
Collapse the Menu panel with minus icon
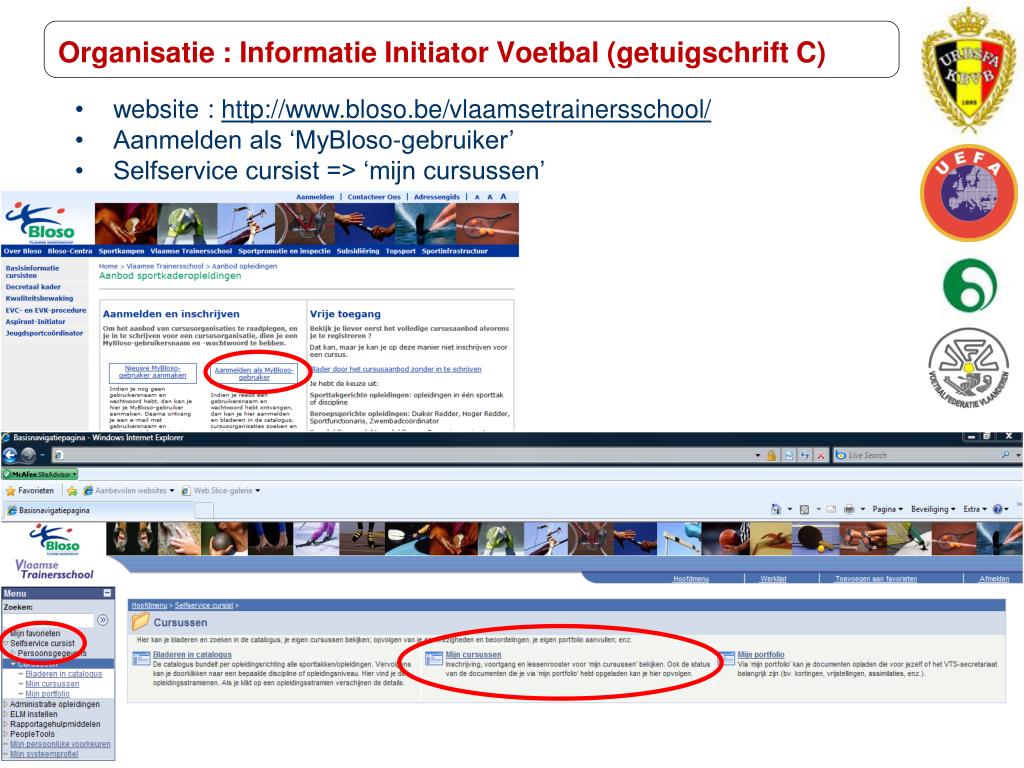click(107, 593)
